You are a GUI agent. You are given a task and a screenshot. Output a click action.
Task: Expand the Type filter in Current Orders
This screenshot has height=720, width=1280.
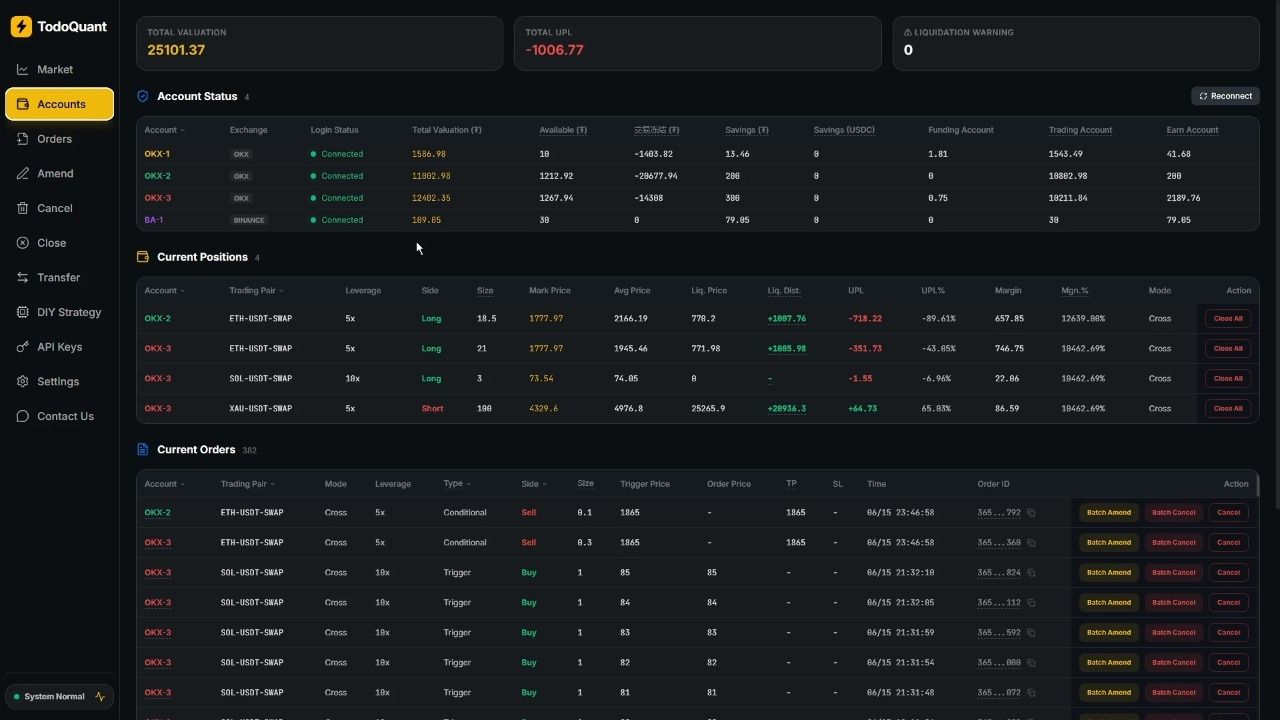click(x=457, y=484)
